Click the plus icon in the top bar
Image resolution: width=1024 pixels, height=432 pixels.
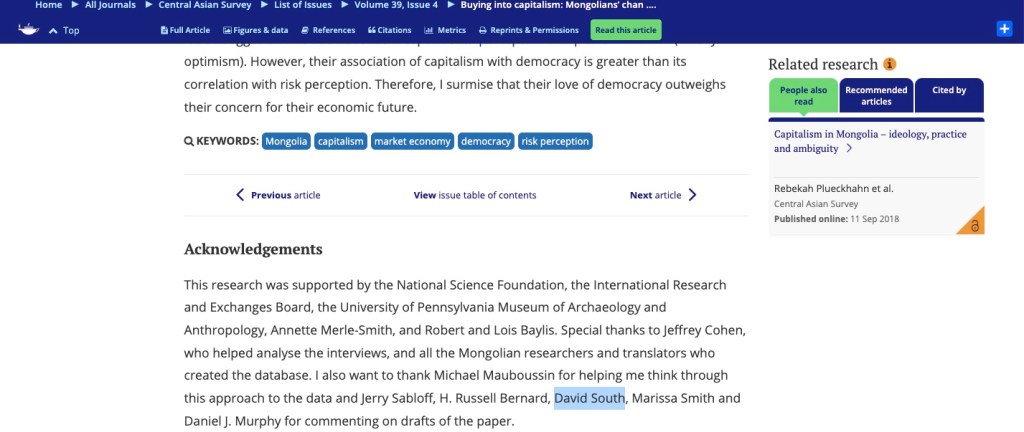click(x=1005, y=29)
